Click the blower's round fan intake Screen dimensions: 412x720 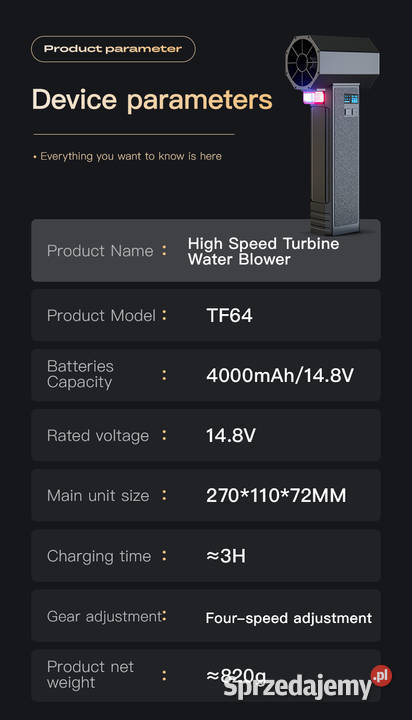(302, 63)
